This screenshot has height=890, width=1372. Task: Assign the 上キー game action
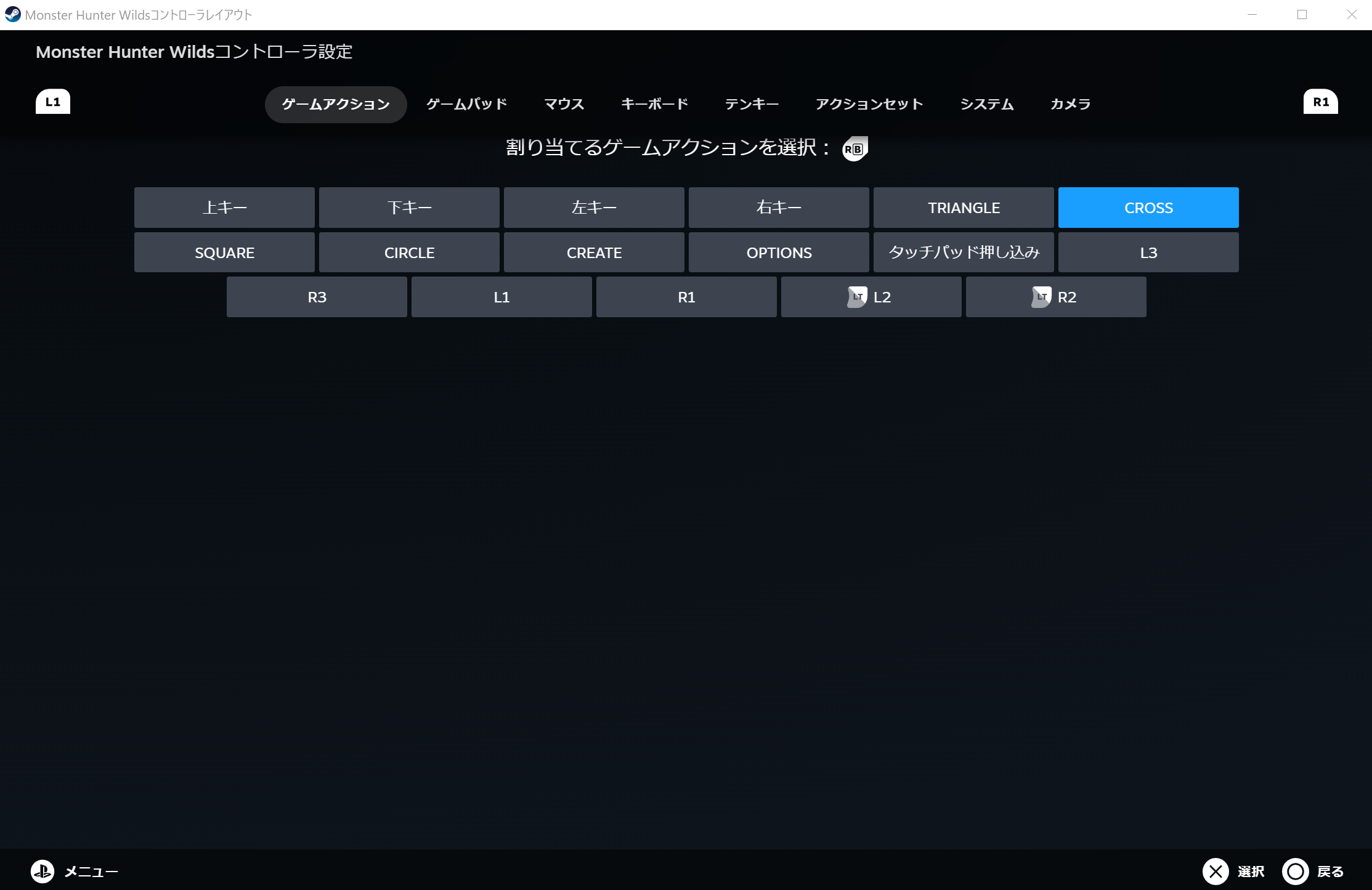pos(224,208)
